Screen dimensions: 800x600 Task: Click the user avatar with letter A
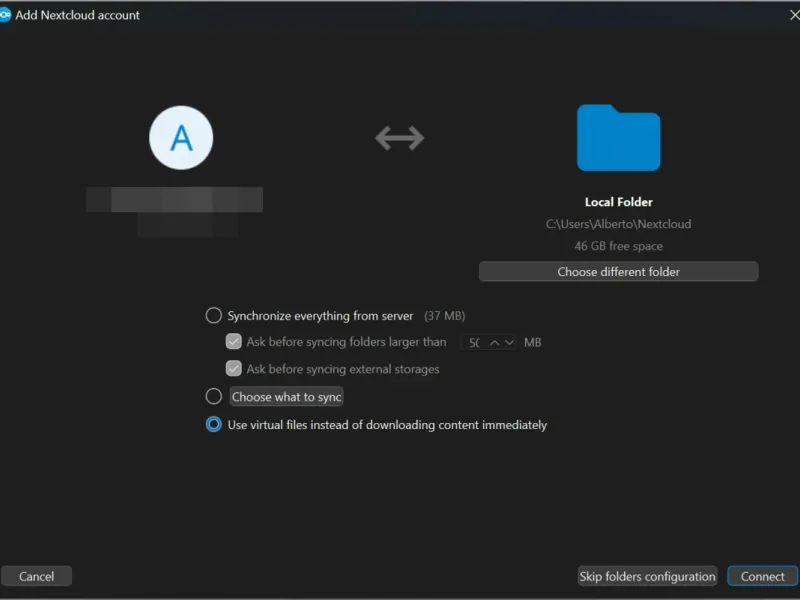[x=181, y=138]
